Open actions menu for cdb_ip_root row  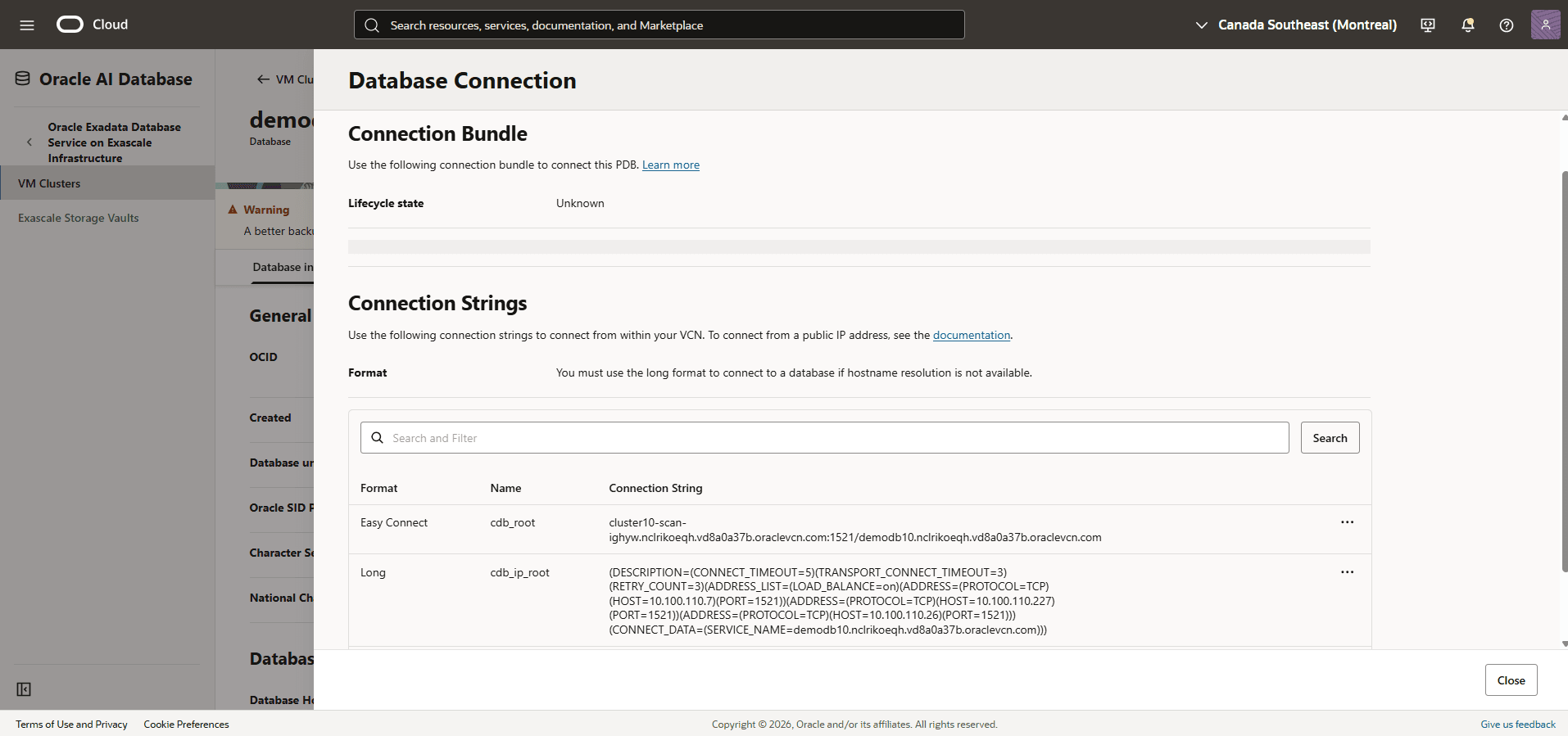(x=1347, y=572)
